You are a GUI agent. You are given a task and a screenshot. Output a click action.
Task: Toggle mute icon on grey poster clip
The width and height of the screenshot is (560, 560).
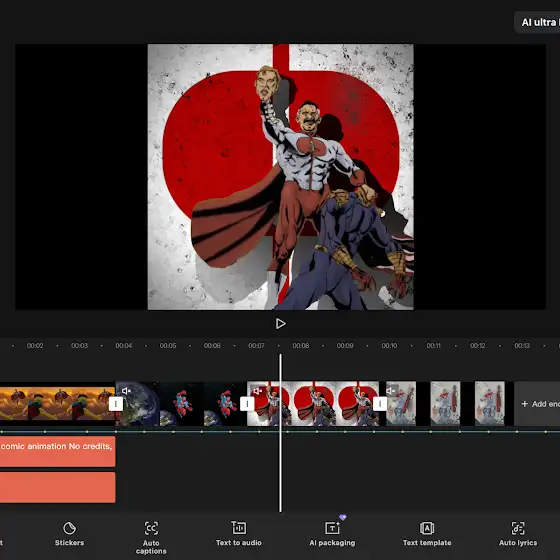coord(391,391)
